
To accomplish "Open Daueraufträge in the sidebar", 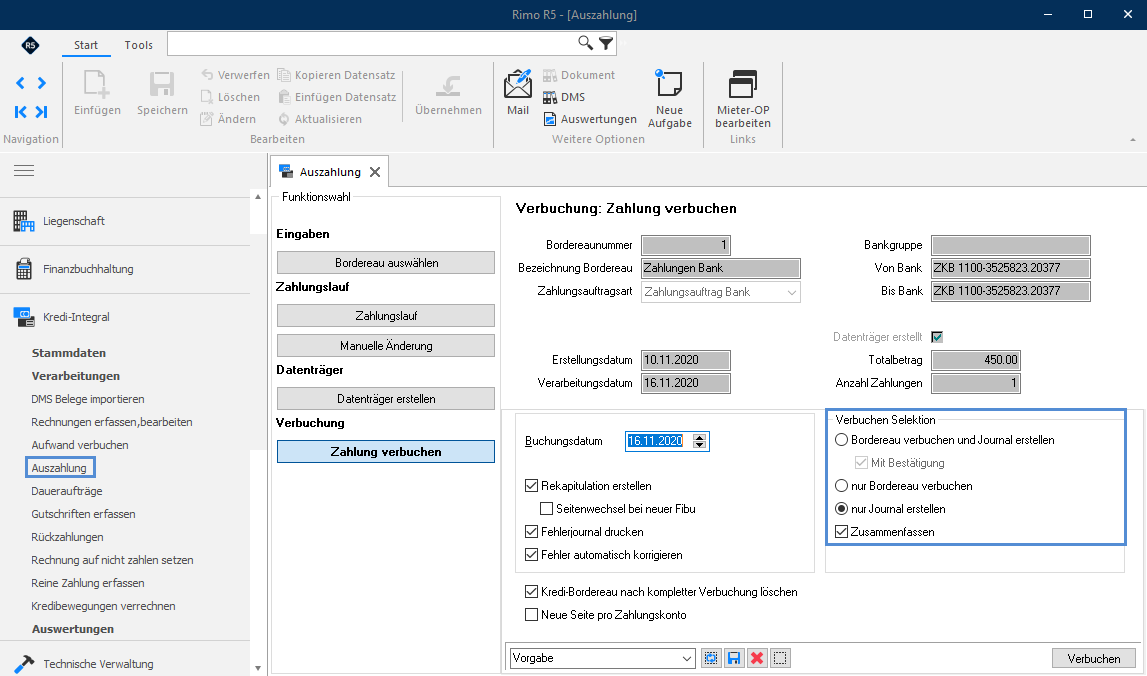I will [67, 491].
